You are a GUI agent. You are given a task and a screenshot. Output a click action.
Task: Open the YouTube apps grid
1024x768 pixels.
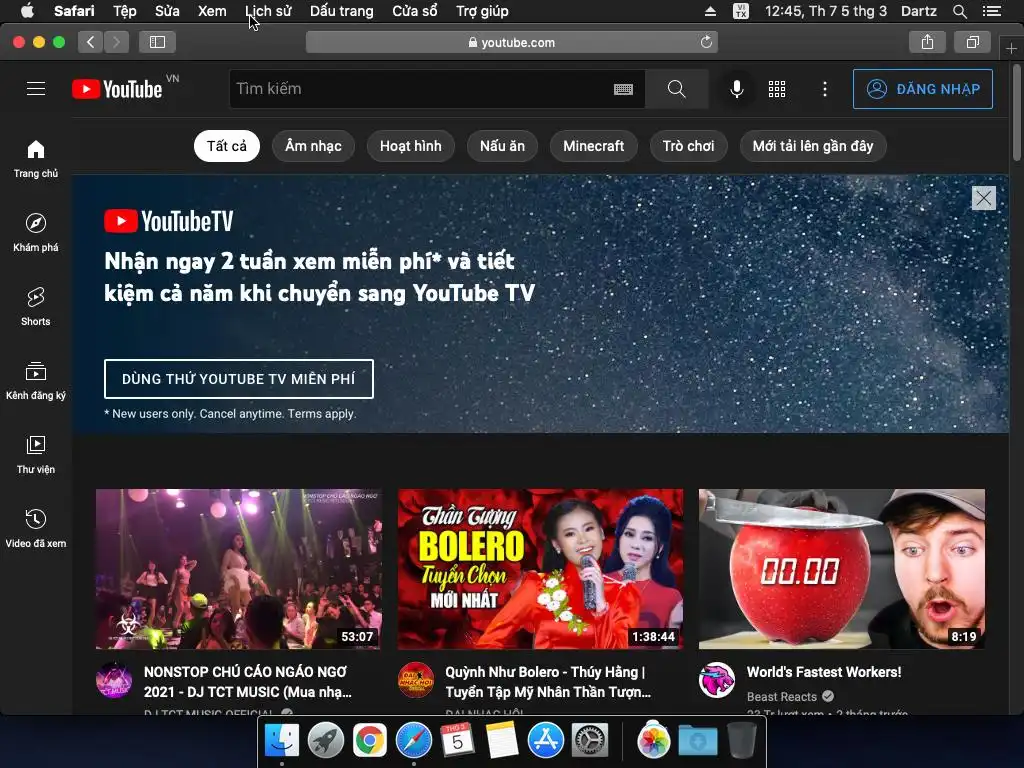pyautogui.click(x=776, y=89)
